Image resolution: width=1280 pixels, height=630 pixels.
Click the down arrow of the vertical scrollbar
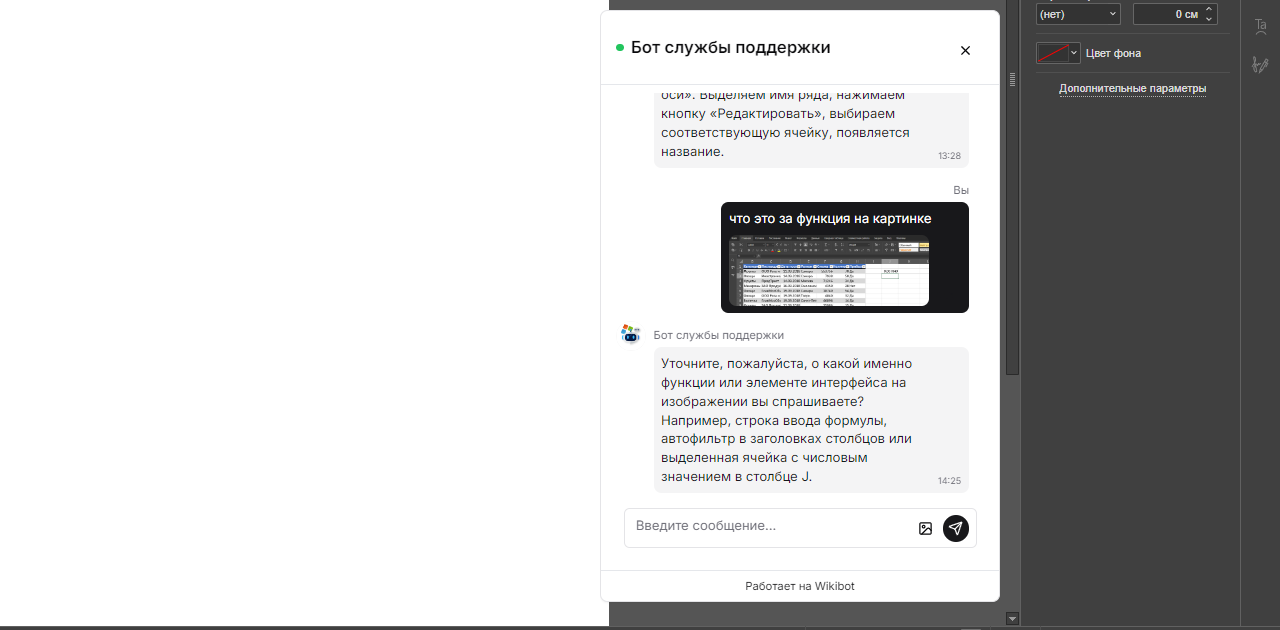1012,618
